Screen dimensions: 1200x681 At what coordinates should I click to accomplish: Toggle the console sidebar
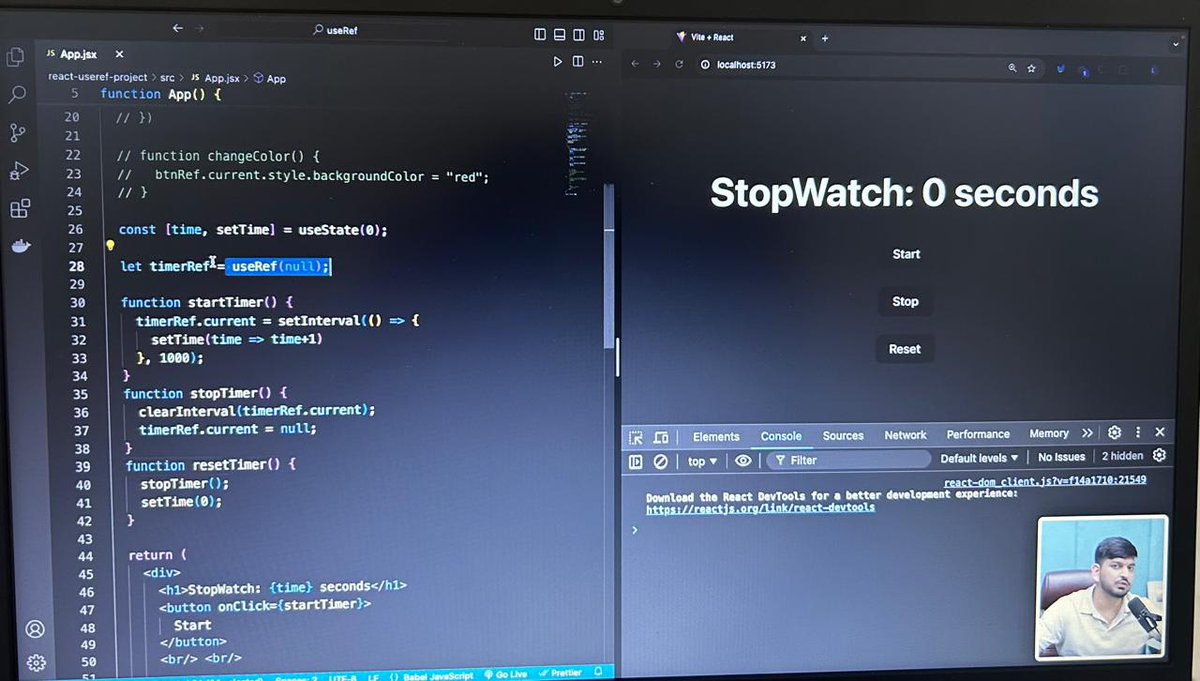635,461
